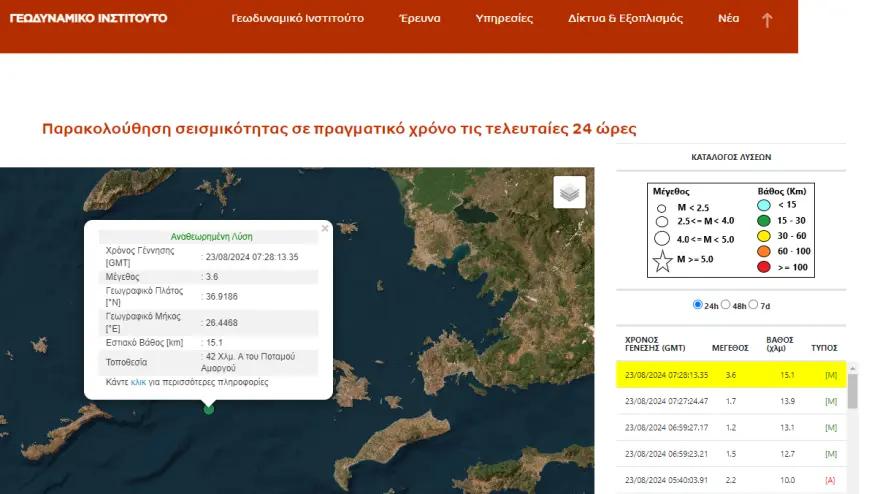Expand the Υπηρεσίες menu

pyautogui.click(x=504, y=19)
